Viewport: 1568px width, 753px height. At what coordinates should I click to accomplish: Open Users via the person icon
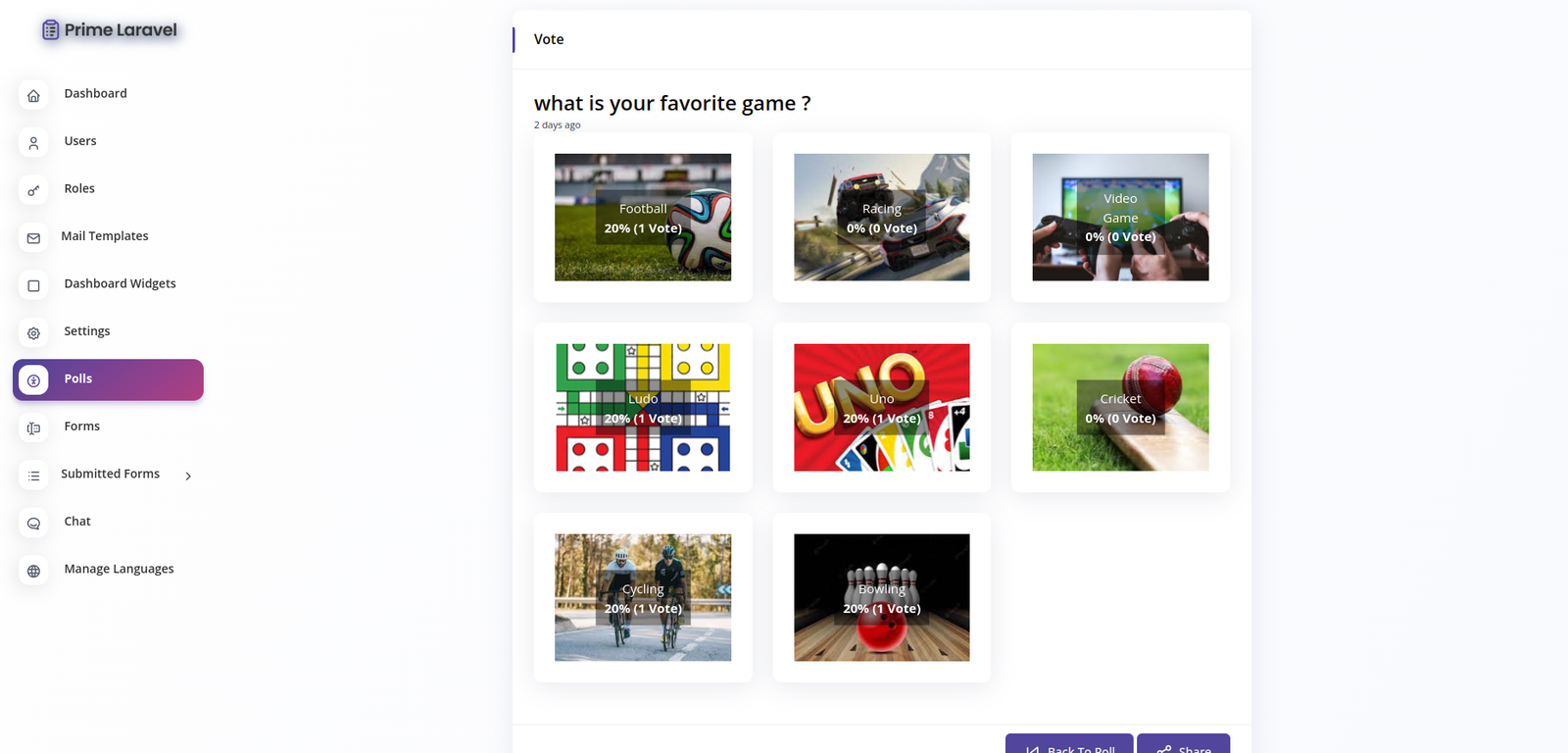pos(33,143)
